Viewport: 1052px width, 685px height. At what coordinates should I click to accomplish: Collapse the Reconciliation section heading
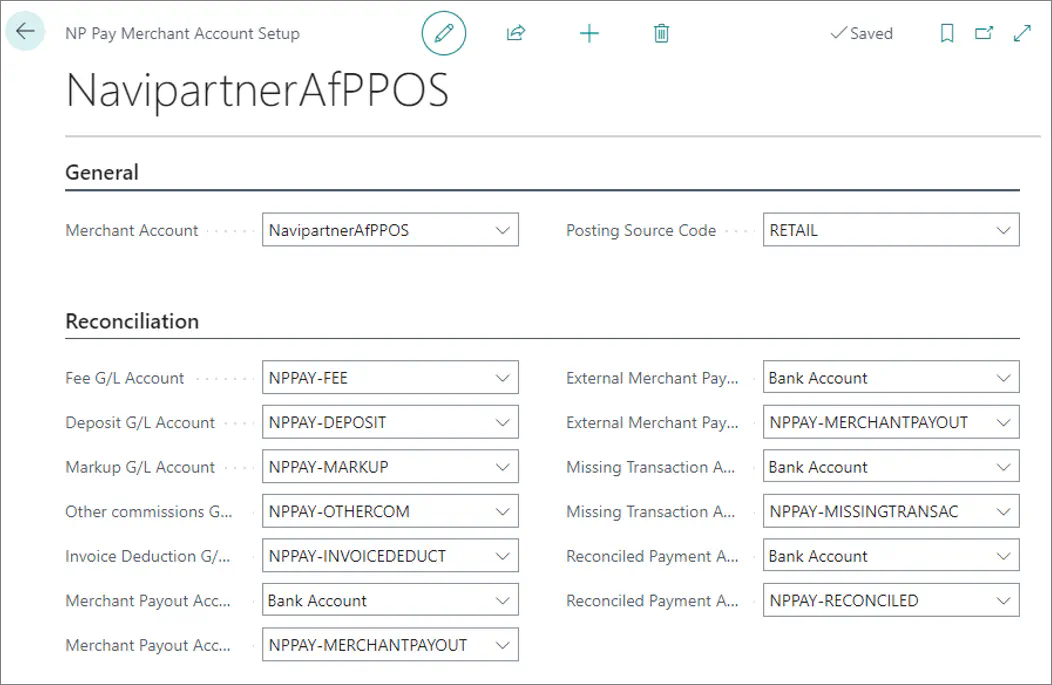132,321
